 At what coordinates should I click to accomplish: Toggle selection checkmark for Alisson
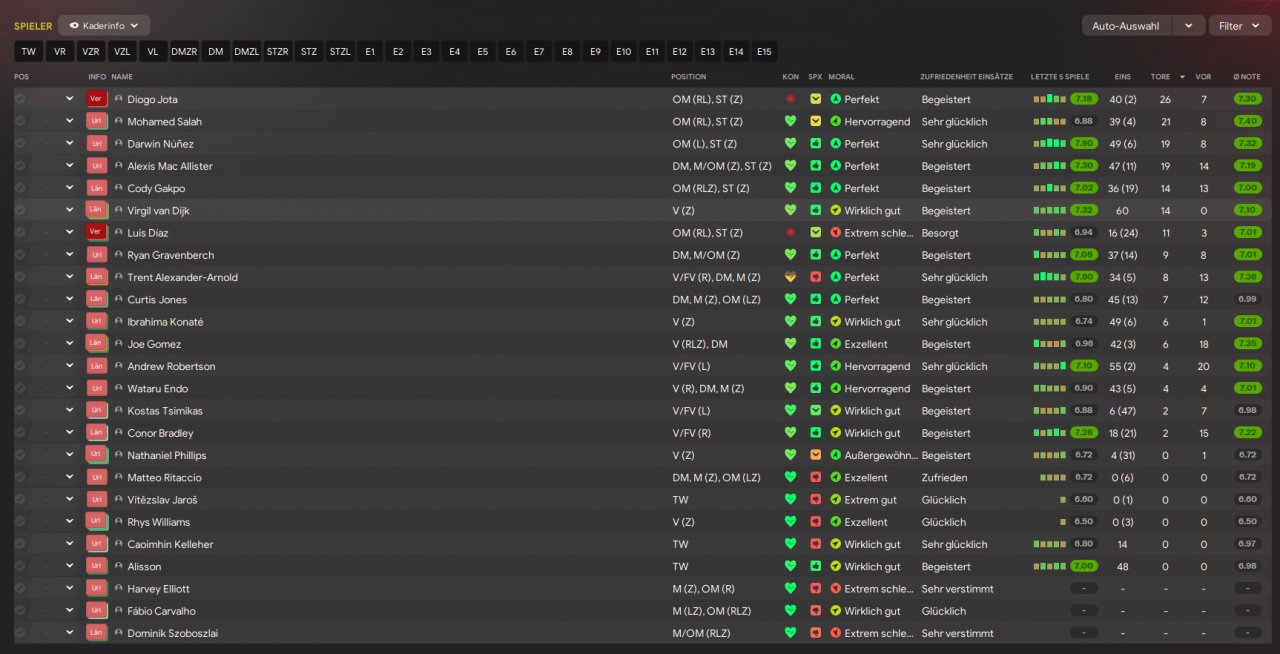tap(20, 566)
